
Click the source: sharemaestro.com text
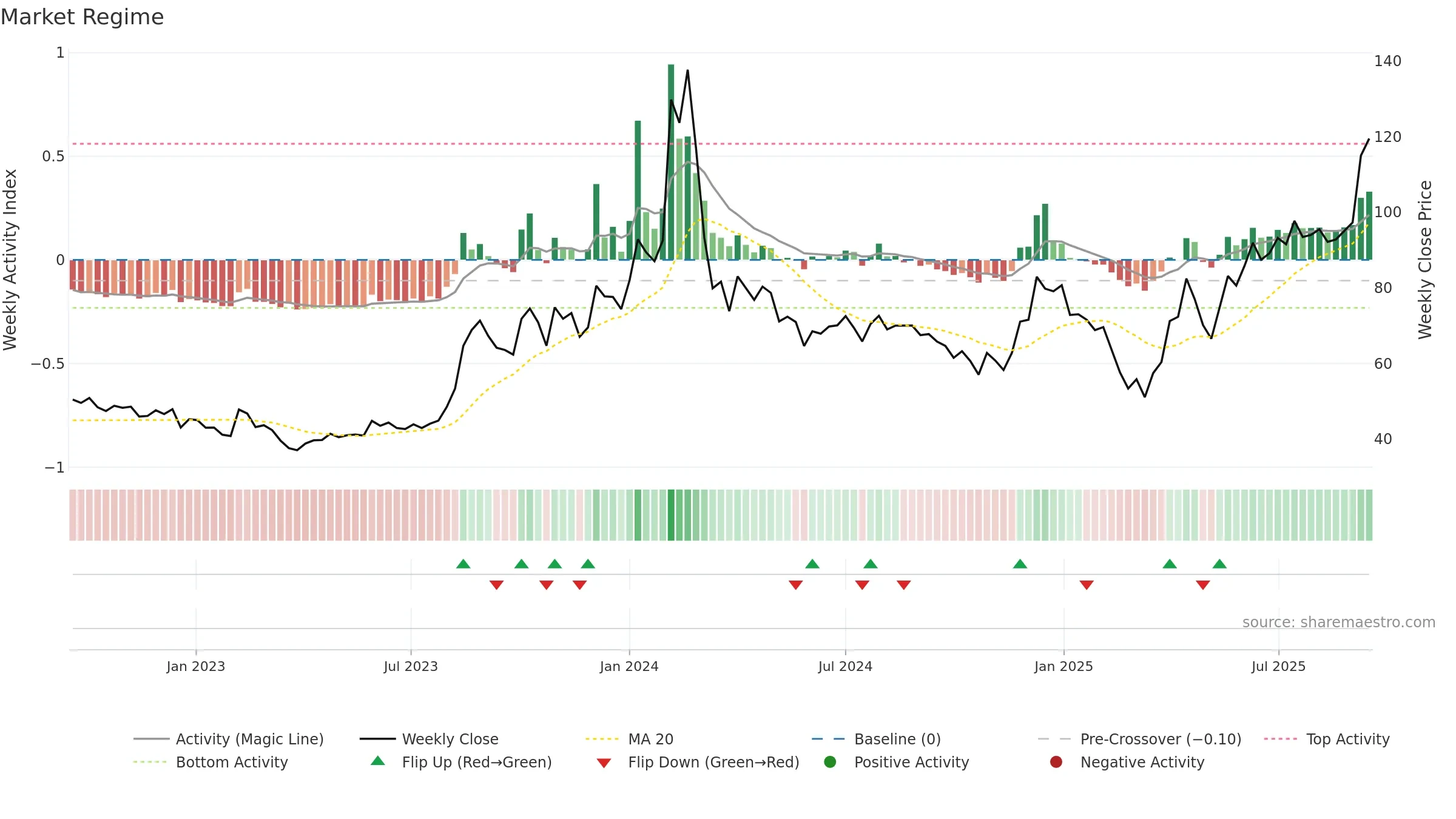point(1339,622)
